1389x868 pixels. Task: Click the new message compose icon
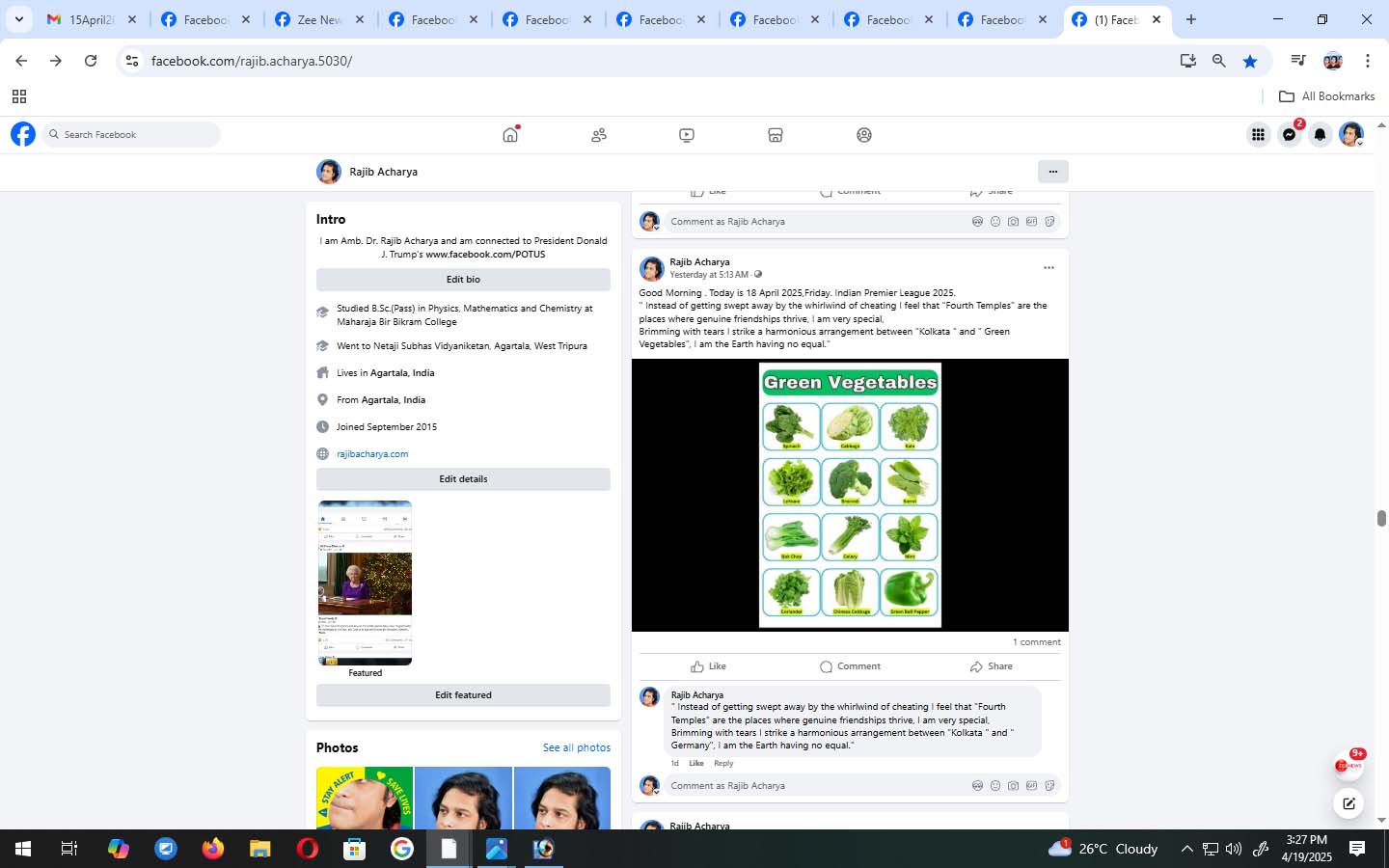[x=1348, y=802]
